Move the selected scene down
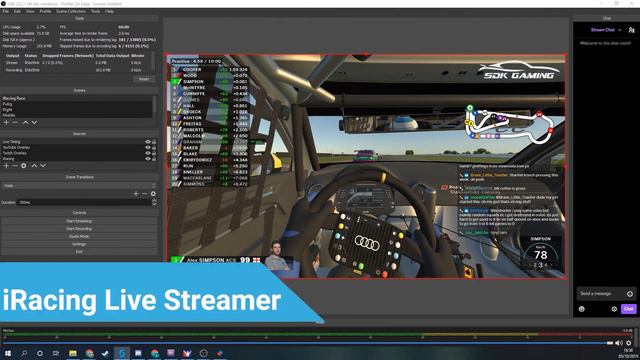The width and height of the screenshot is (640, 360). point(34,122)
